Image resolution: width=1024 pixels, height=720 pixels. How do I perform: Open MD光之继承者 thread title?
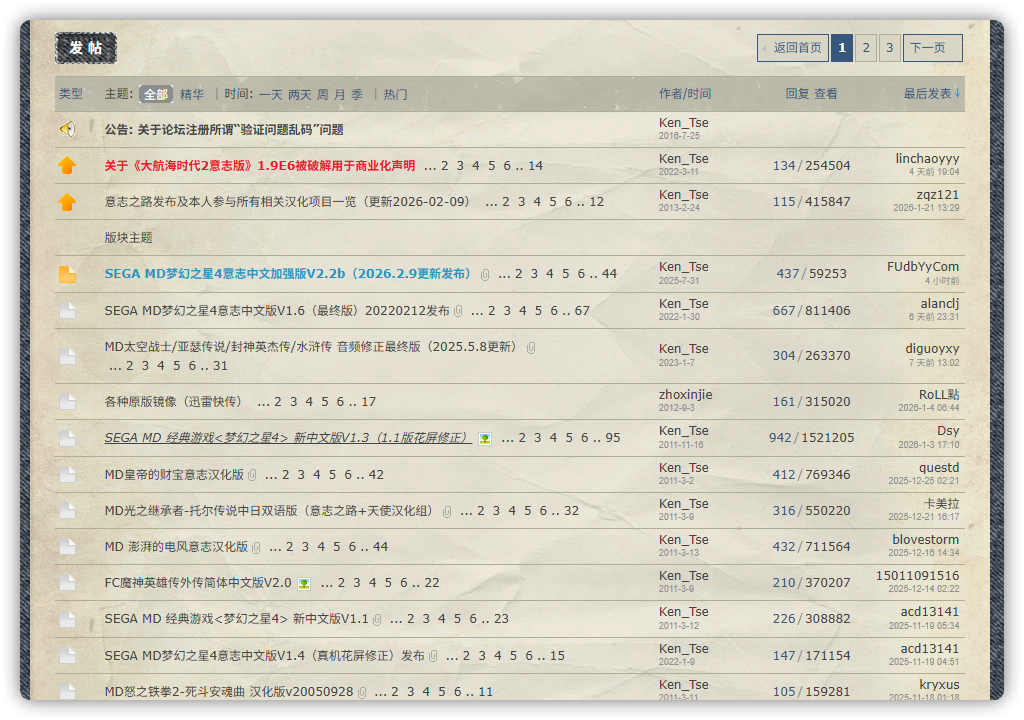coord(269,511)
